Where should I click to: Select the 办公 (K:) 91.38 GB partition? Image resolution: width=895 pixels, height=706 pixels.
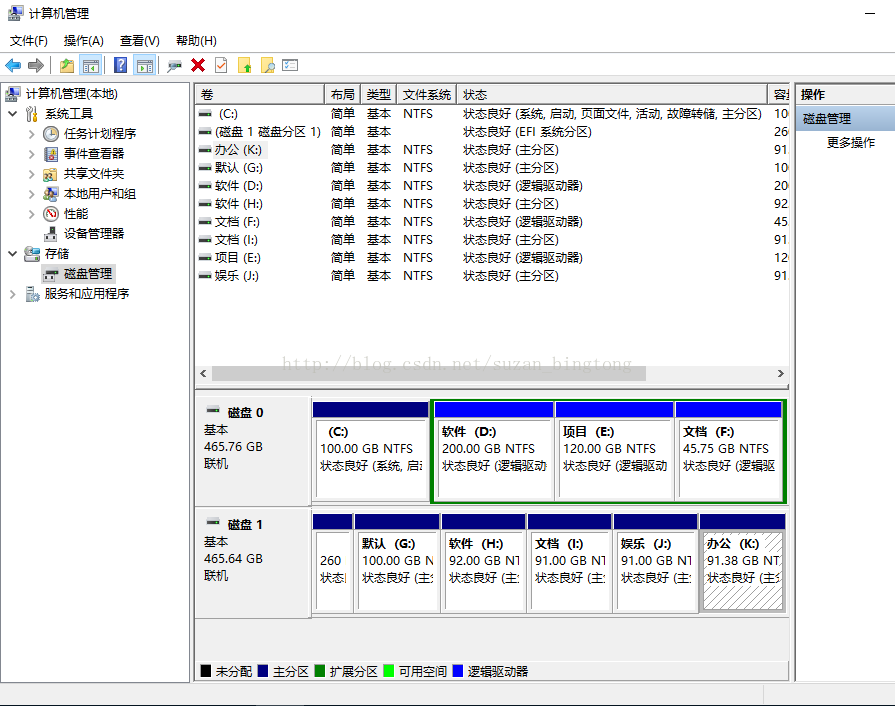[743, 563]
